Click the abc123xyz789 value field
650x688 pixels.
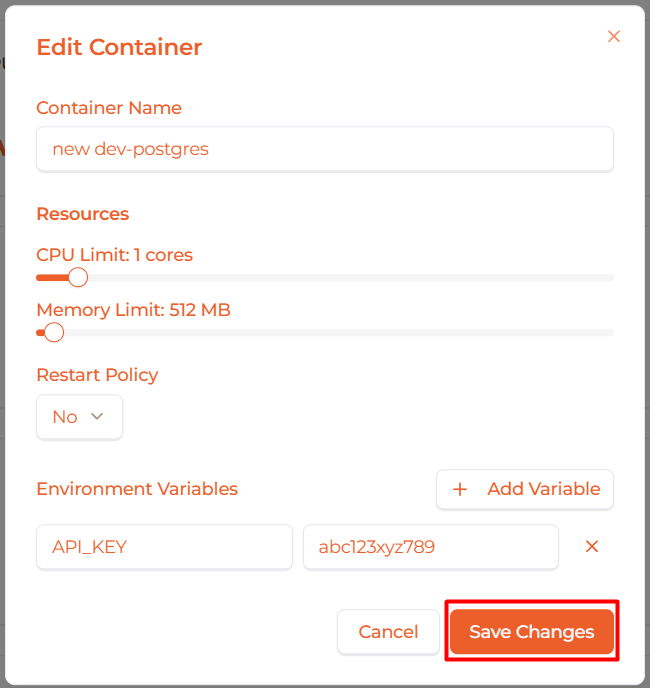point(430,547)
